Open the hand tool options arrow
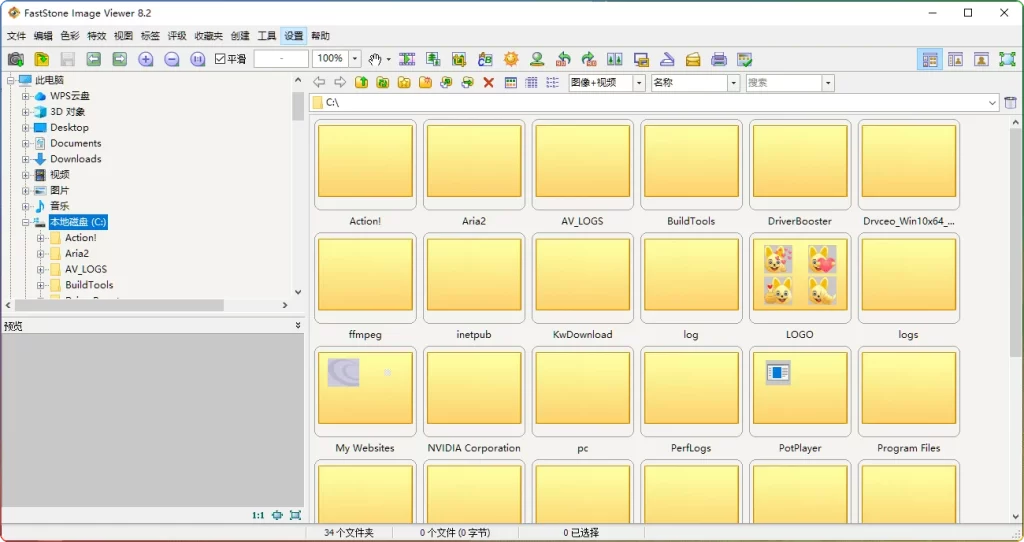Viewport: 1024px width, 542px height. point(389,59)
